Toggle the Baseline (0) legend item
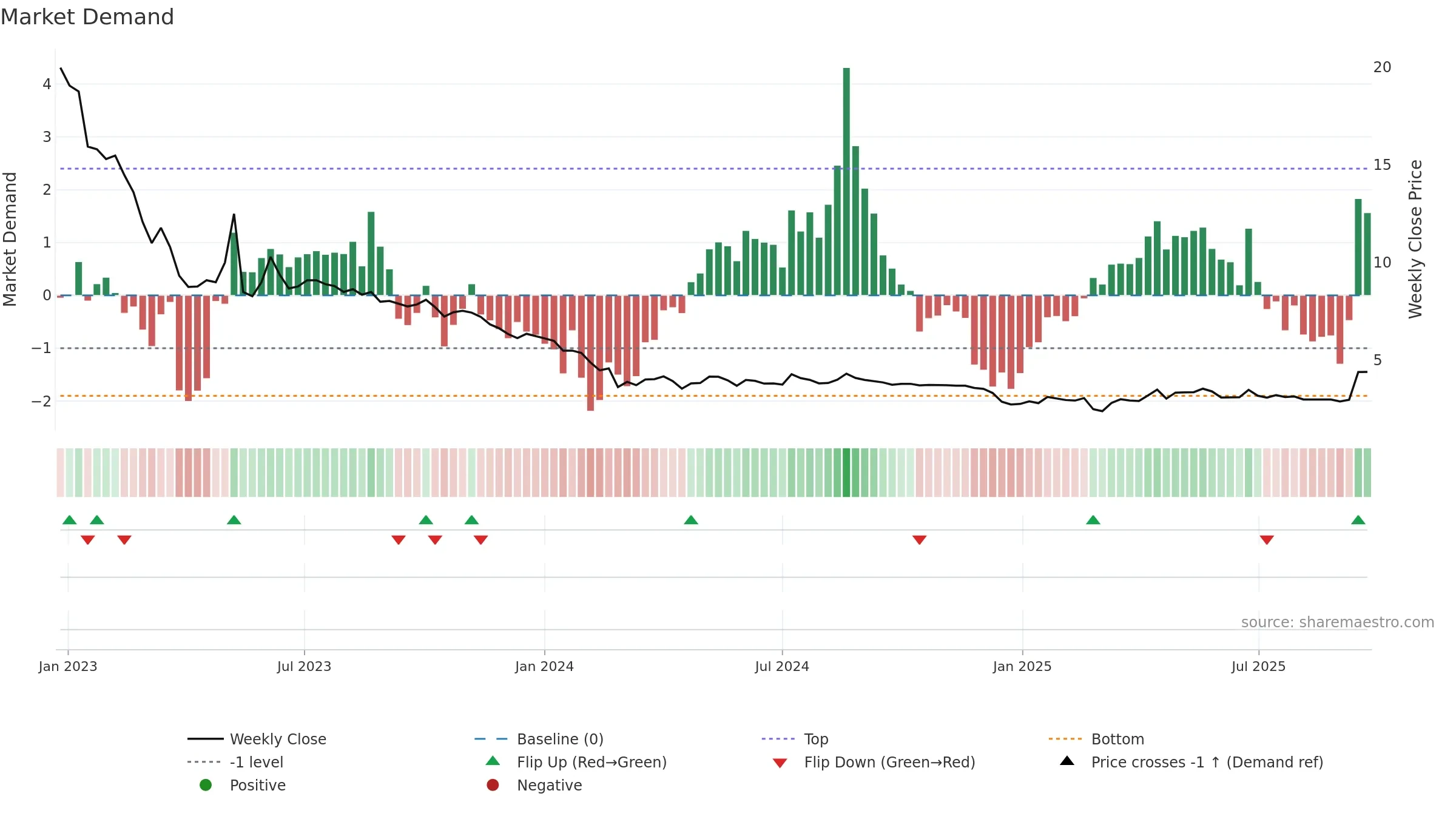Image resolution: width=1456 pixels, height=819 pixels. (539, 739)
